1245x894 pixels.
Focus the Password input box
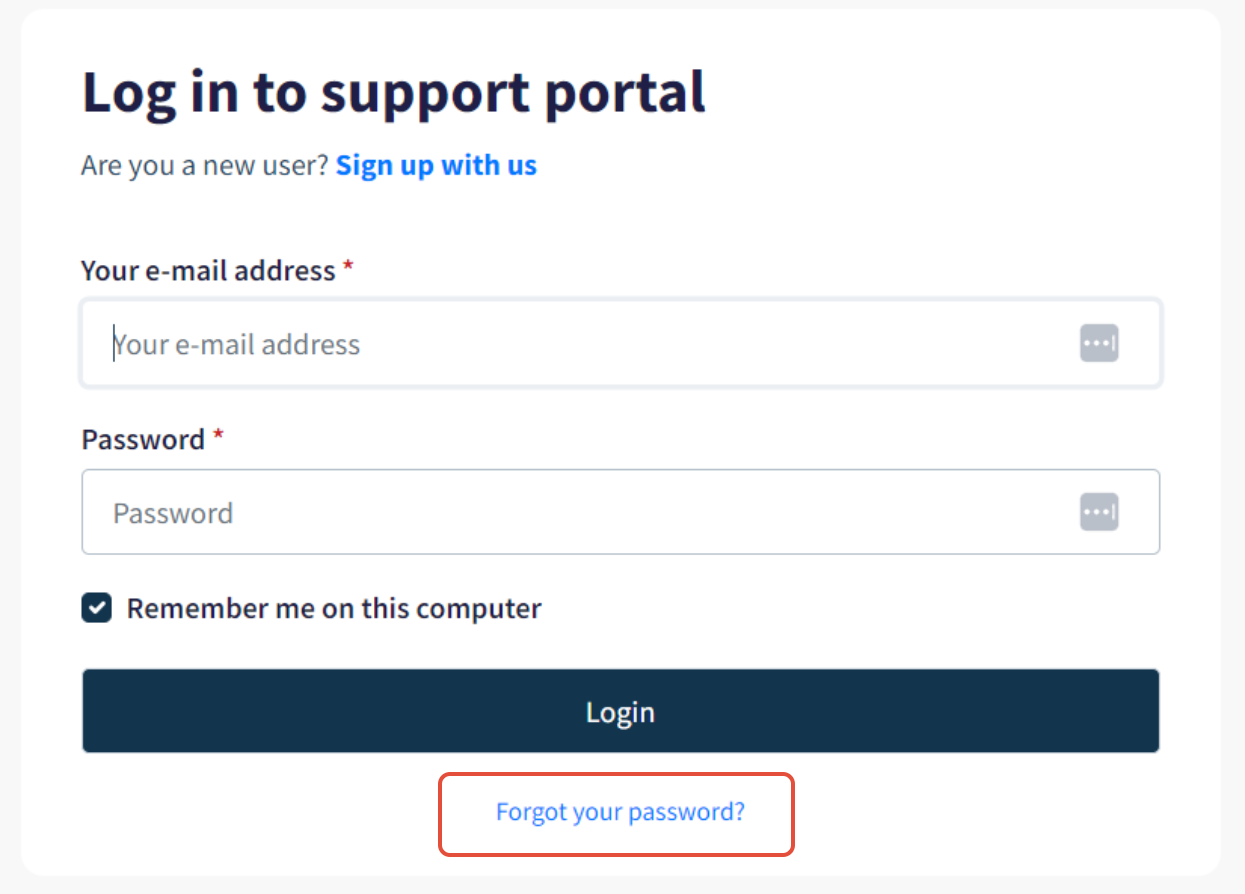[x=621, y=512]
